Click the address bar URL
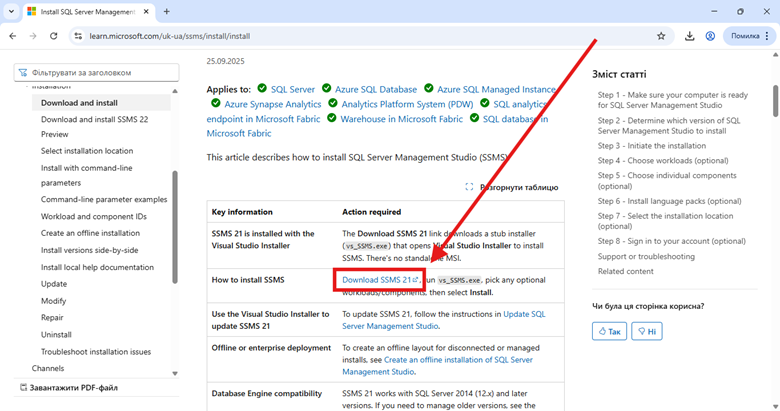 (170, 36)
